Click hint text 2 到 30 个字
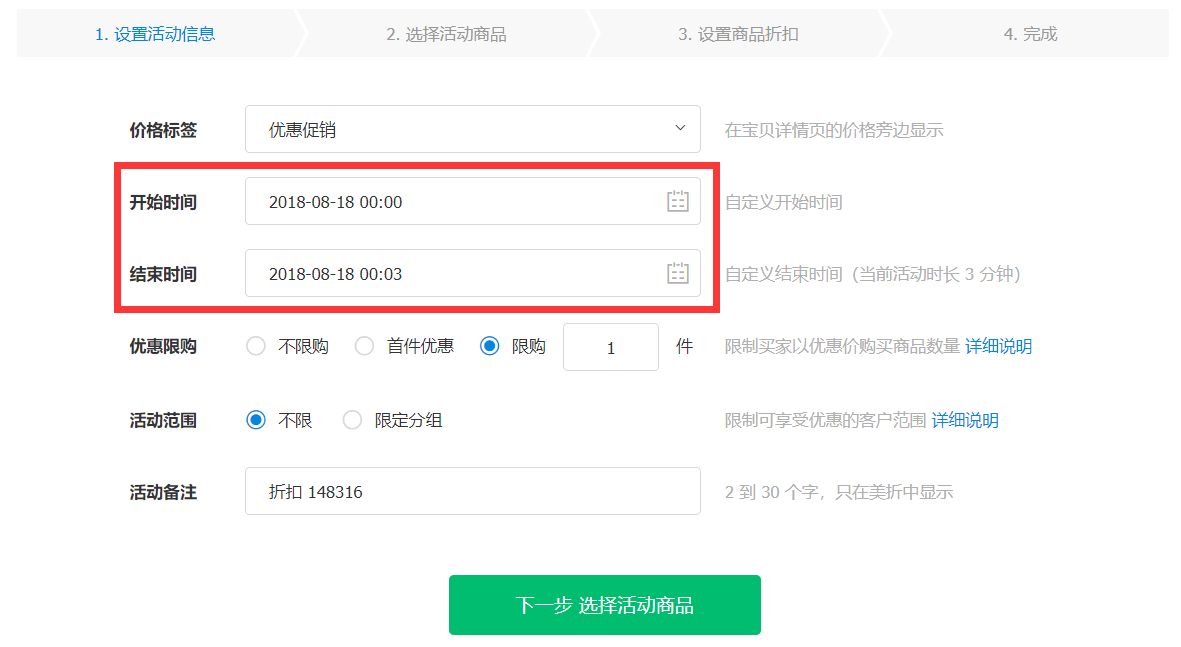Image resolution: width=1181 pixels, height=647 pixels. (x=839, y=492)
